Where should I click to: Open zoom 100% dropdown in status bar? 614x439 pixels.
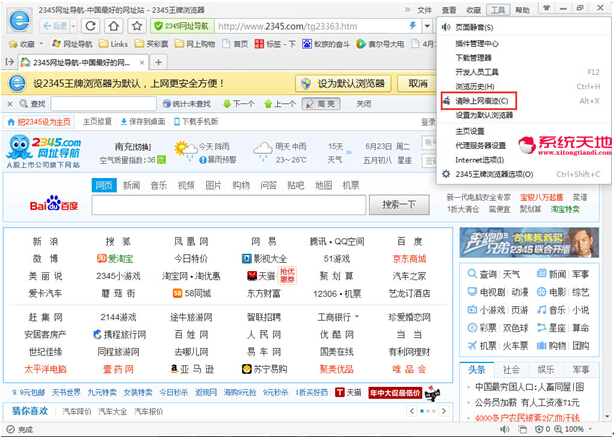(x=590, y=429)
